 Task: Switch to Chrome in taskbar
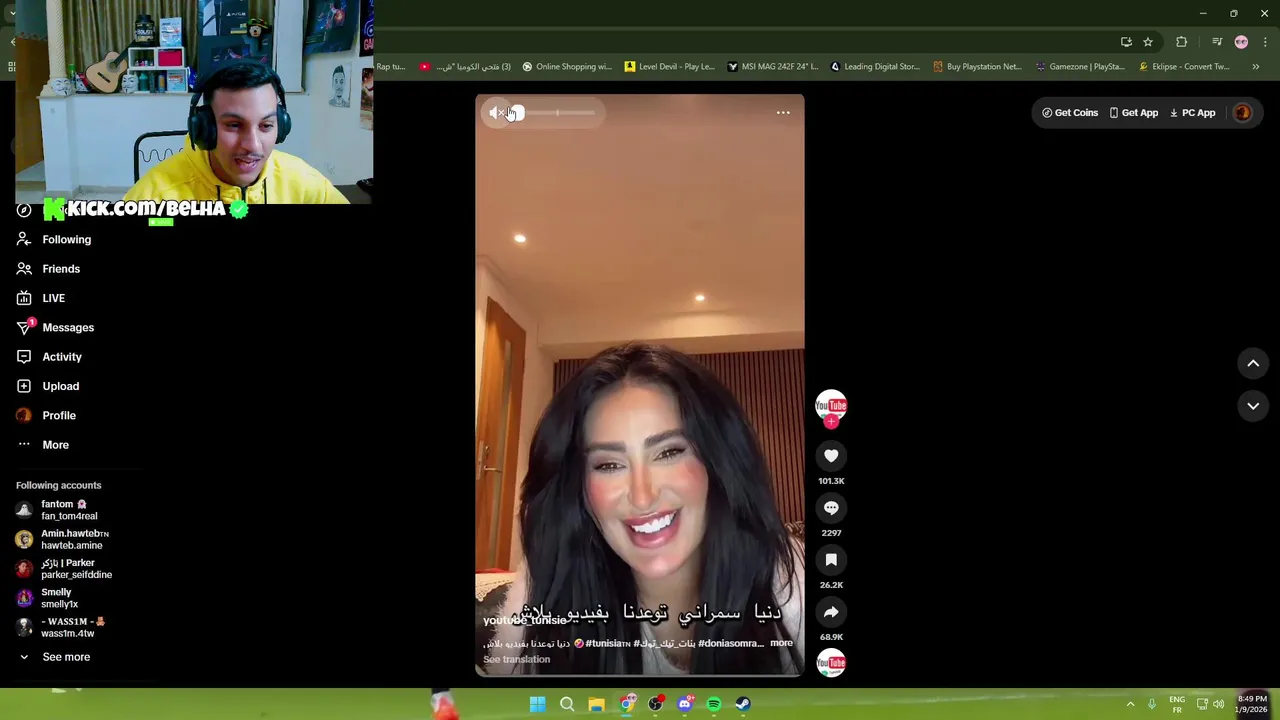click(x=626, y=704)
